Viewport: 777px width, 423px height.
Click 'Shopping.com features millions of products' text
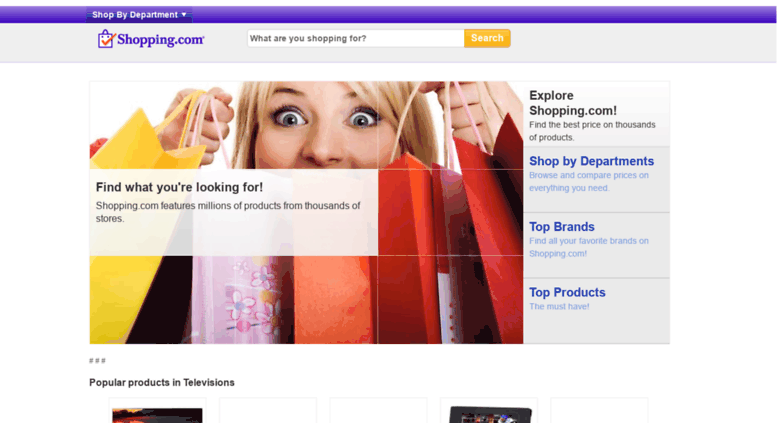pyautogui.click(x=227, y=212)
